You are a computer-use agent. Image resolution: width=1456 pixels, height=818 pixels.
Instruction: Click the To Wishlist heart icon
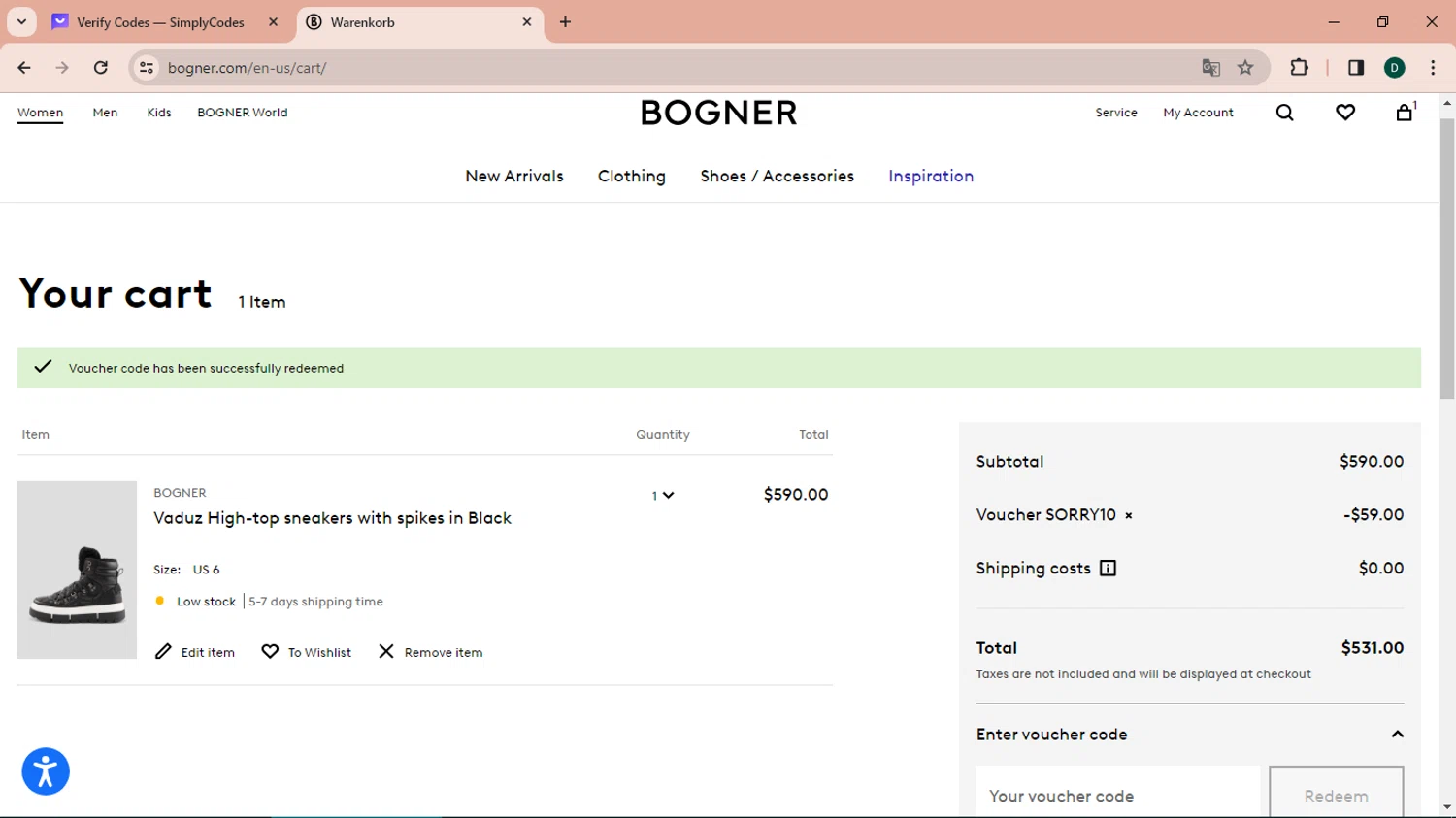click(270, 651)
